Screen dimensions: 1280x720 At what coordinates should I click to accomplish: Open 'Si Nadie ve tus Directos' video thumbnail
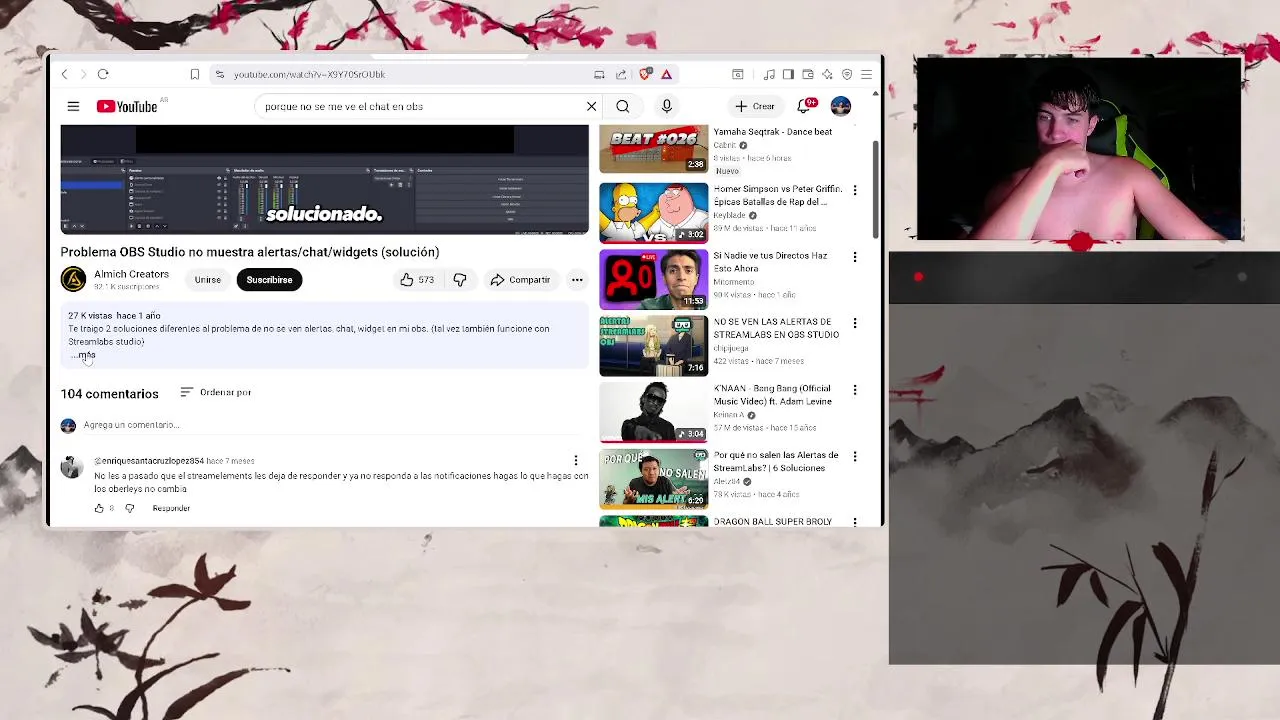653,279
